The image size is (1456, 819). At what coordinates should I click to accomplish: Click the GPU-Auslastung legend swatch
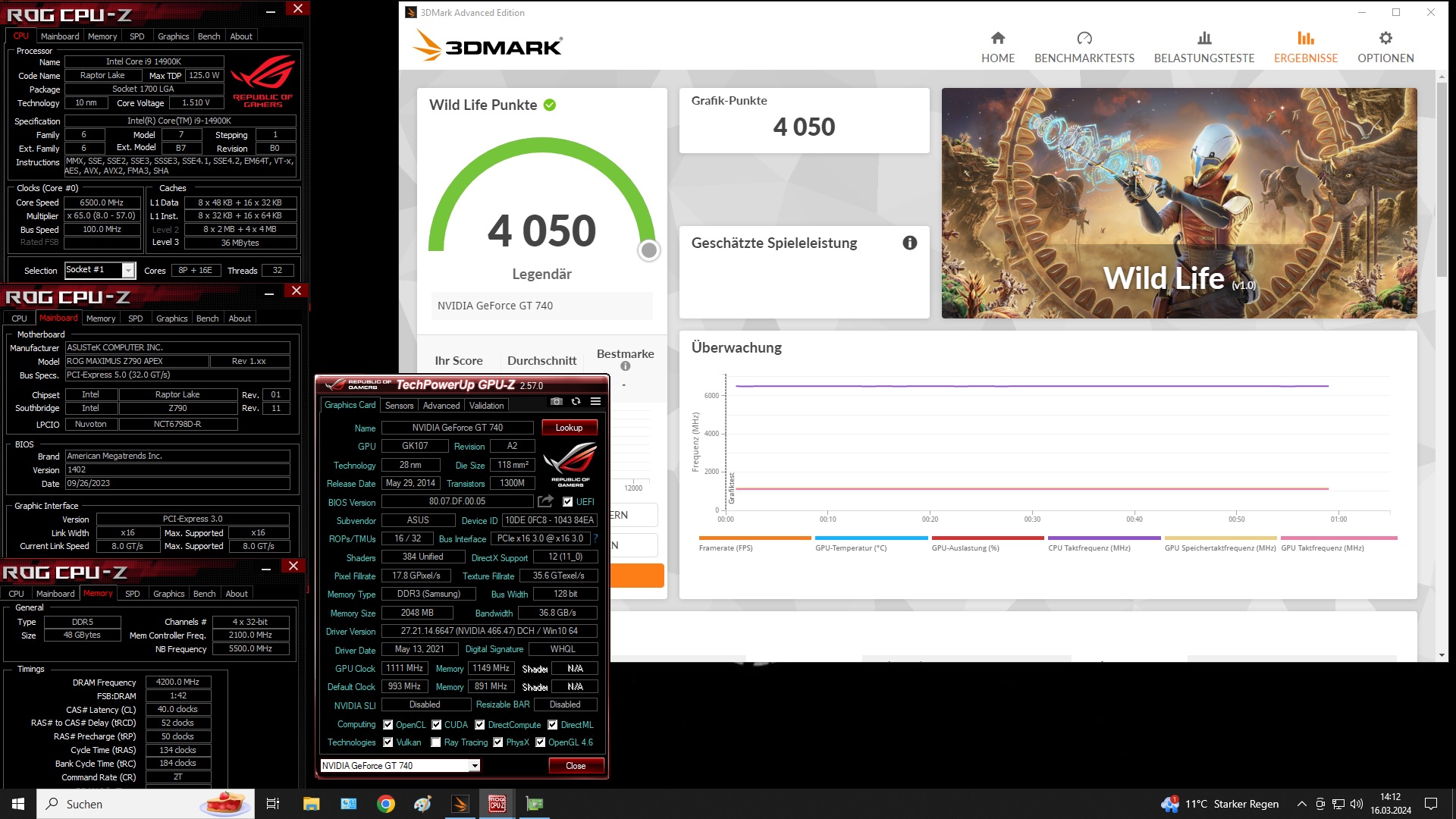(x=988, y=538)
